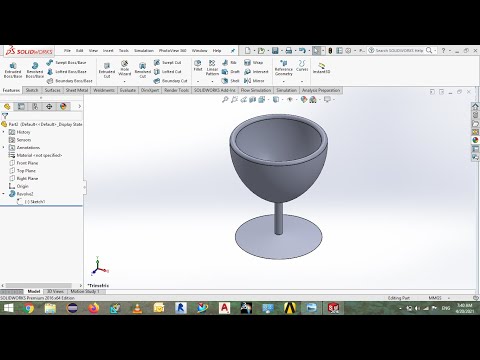Select the Linear Pattern tool

[x=212, y=68]
